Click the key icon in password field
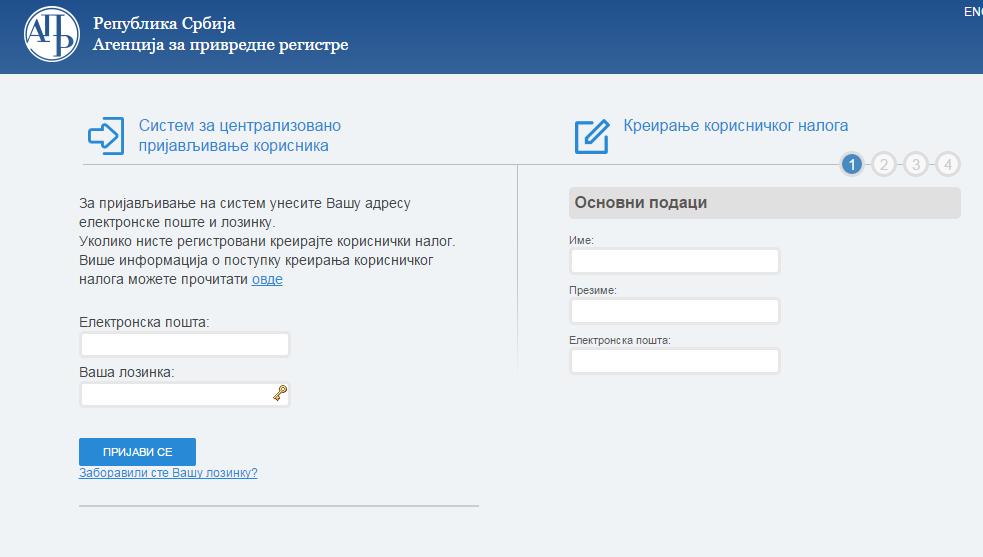Viewport: 983px width, 557px height. 280,394
